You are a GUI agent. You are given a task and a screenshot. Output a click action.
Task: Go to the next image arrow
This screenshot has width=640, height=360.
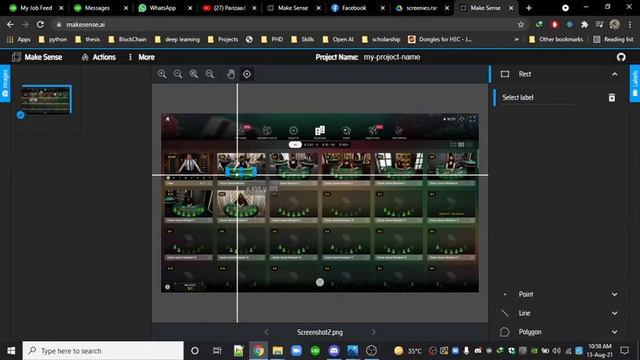click(373, 332)
